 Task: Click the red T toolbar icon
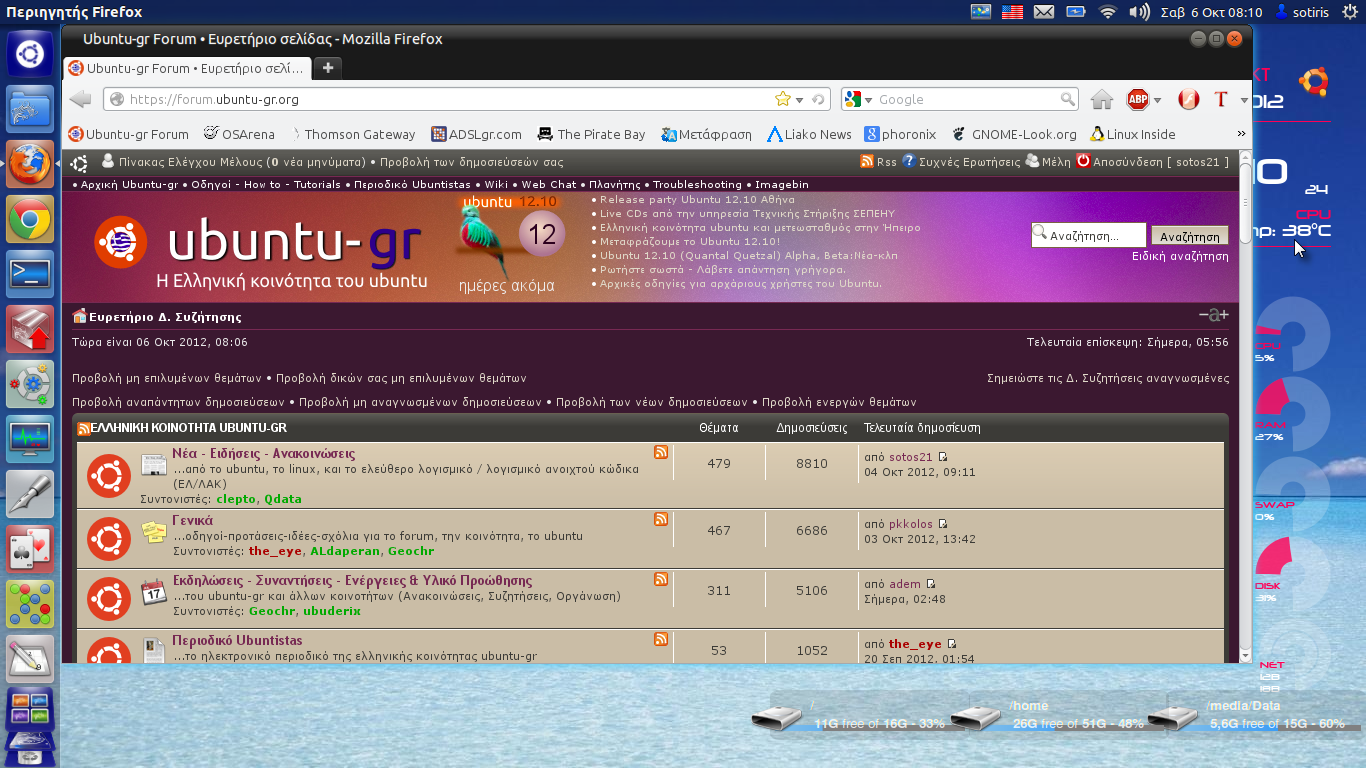pos(1221,99)
